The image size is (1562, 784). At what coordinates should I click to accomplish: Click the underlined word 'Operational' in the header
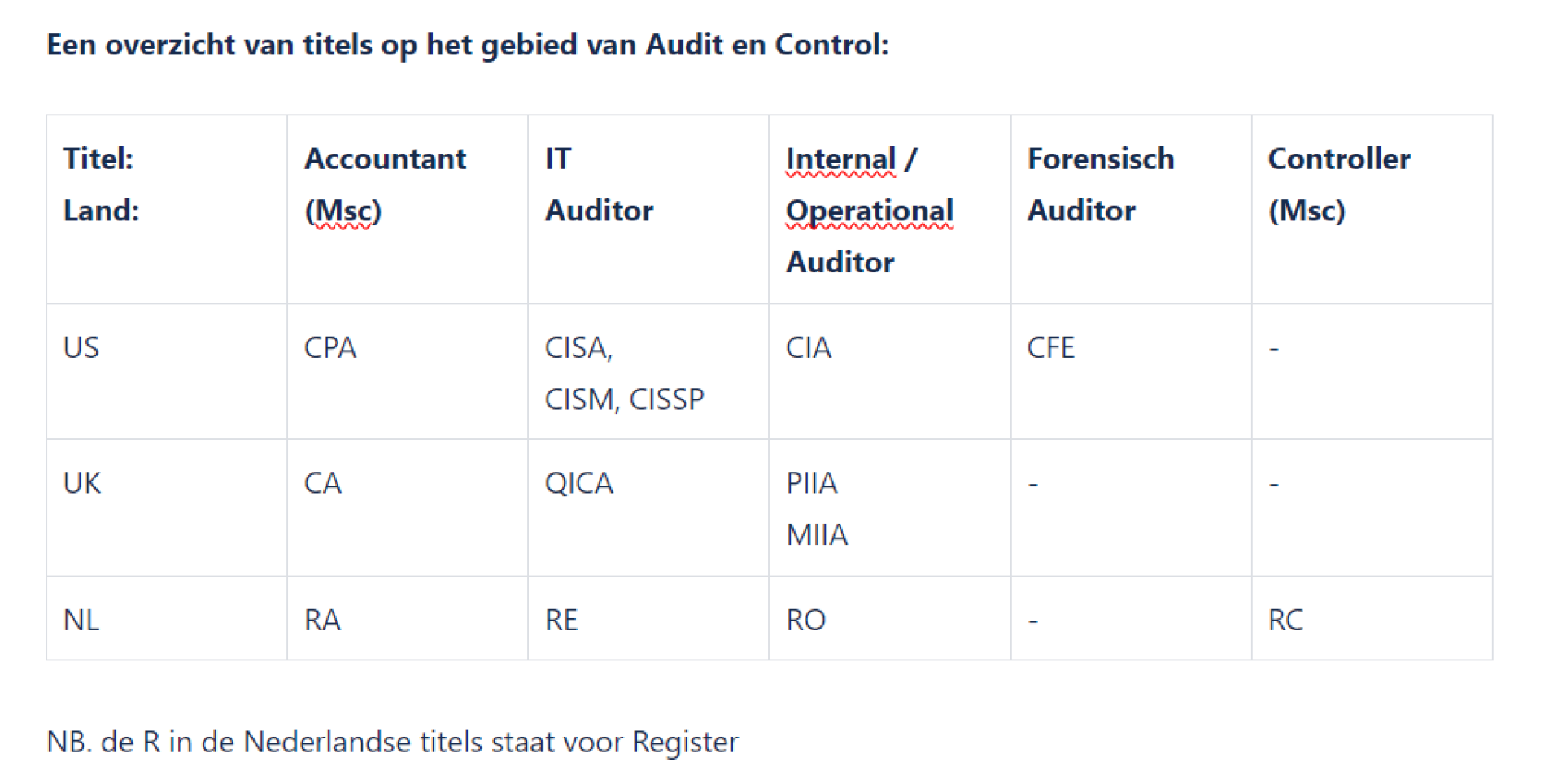(869, 211)
